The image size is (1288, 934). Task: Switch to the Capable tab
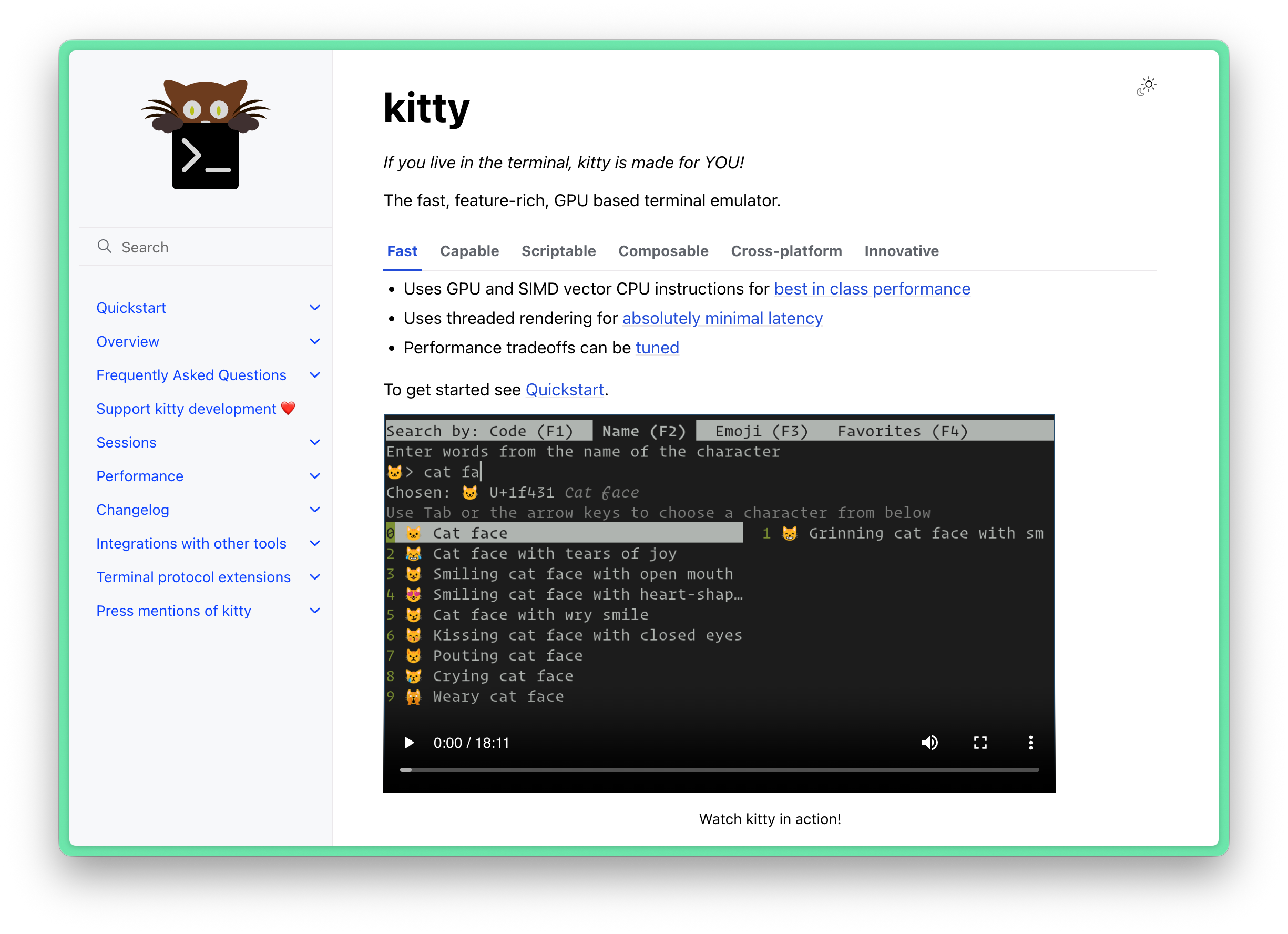[469, 250]
